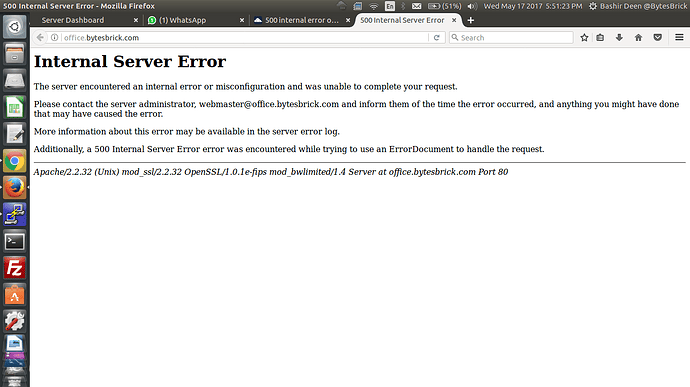Launch Google Chrome from launcher

click(x=15, y=161)
